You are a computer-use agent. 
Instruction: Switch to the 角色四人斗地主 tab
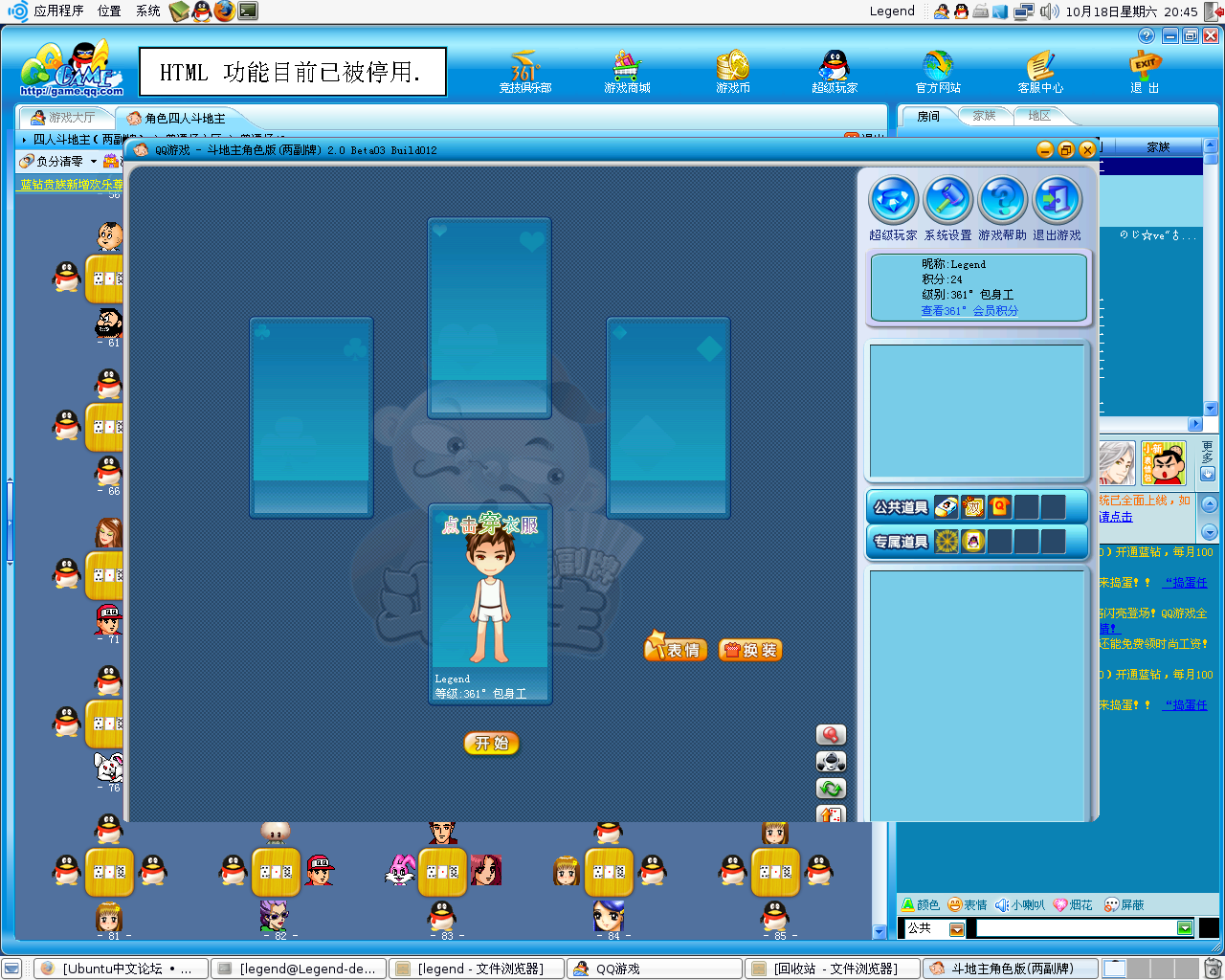click(x=178, y=119)
